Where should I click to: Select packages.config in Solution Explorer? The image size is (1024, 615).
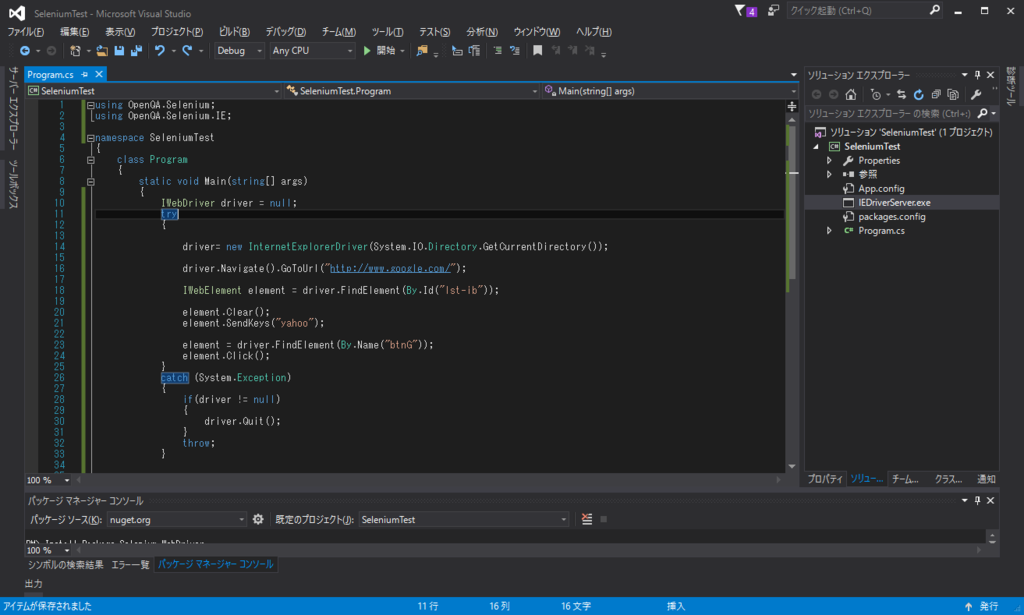[891, 217]
